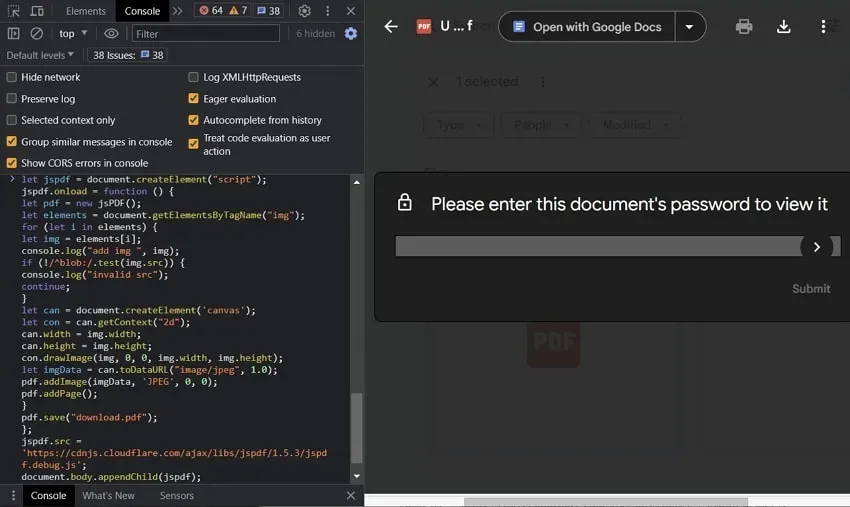This screenshot has height=507, width=850.
Task: Go back with the arrow icon
Action: point(391,26)
